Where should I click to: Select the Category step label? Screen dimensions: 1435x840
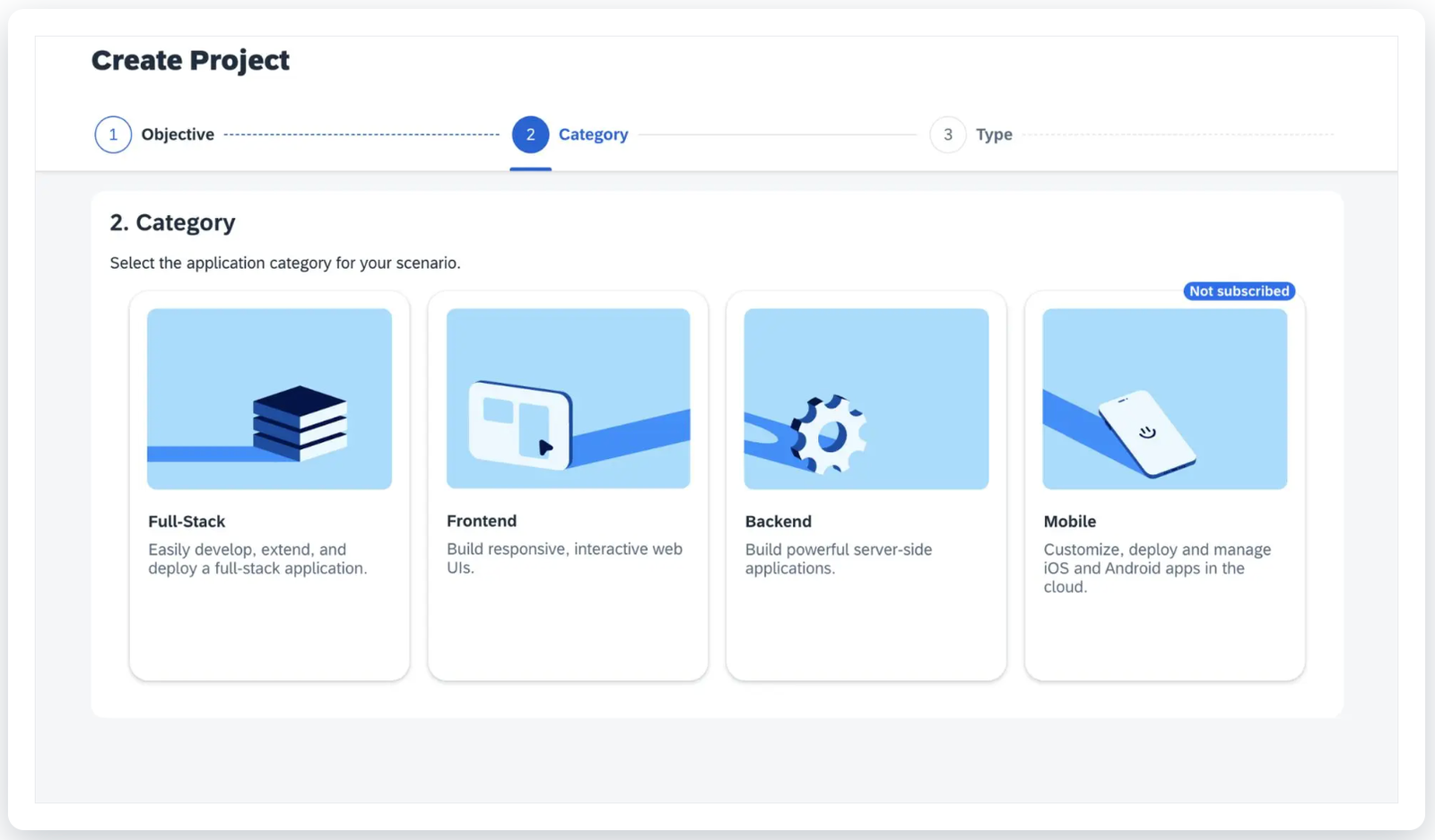pyautogui.click(x=593, y=134)
